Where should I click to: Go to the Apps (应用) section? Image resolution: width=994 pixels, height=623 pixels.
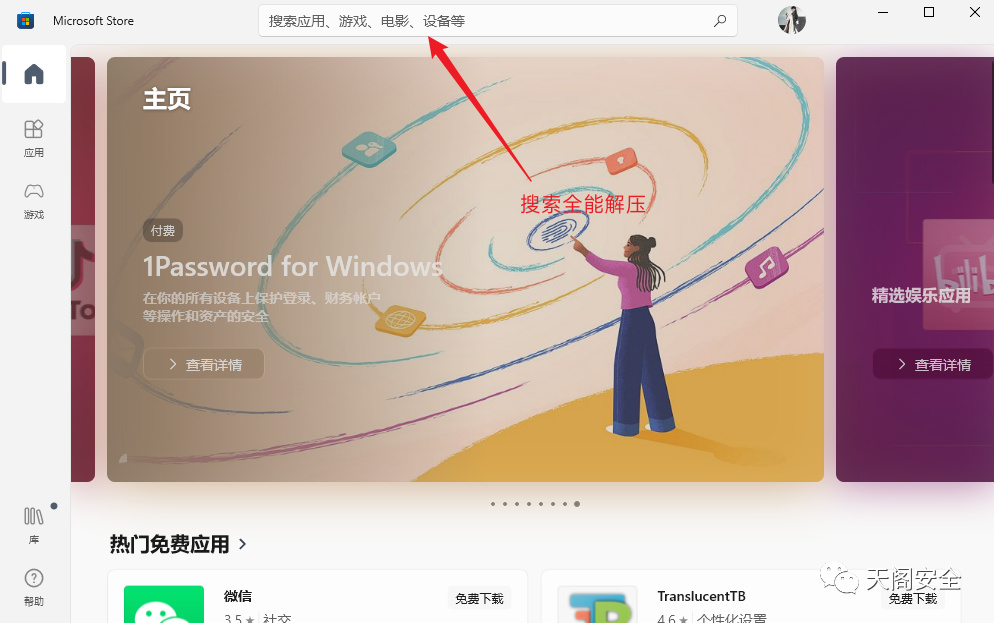coord(34,138)
